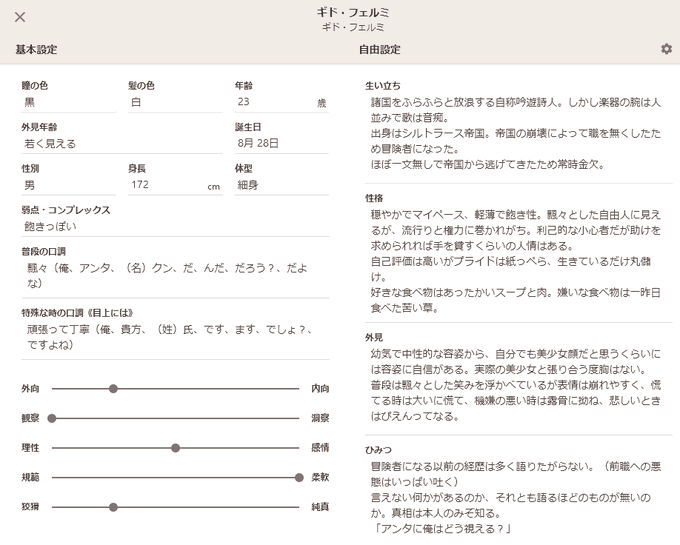Click the 洞察 label

(x=320, y=418)
